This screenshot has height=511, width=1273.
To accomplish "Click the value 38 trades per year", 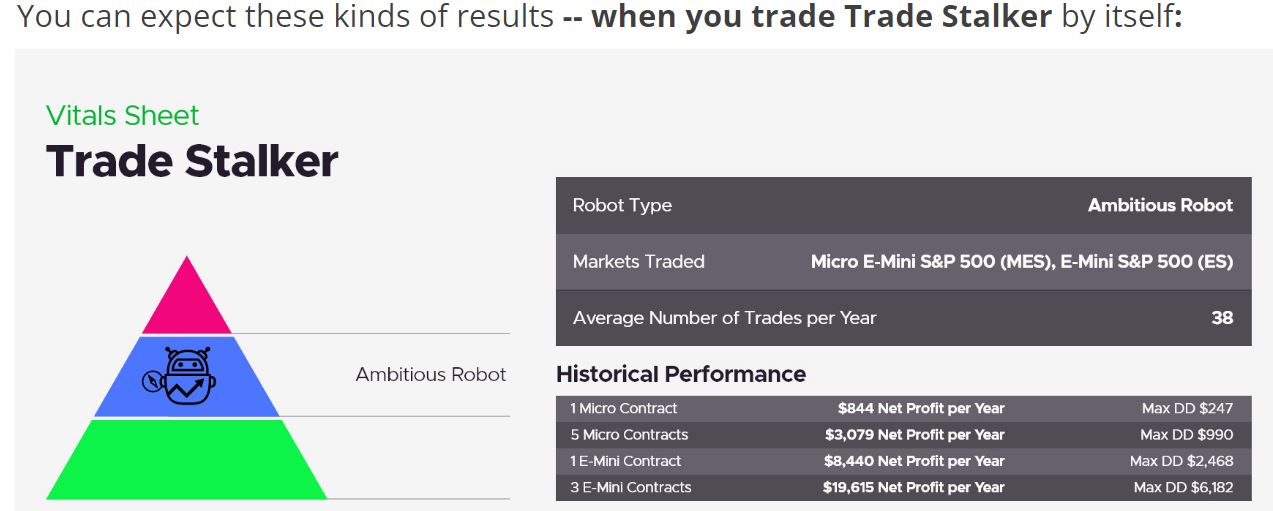I will click(1222, 318).
